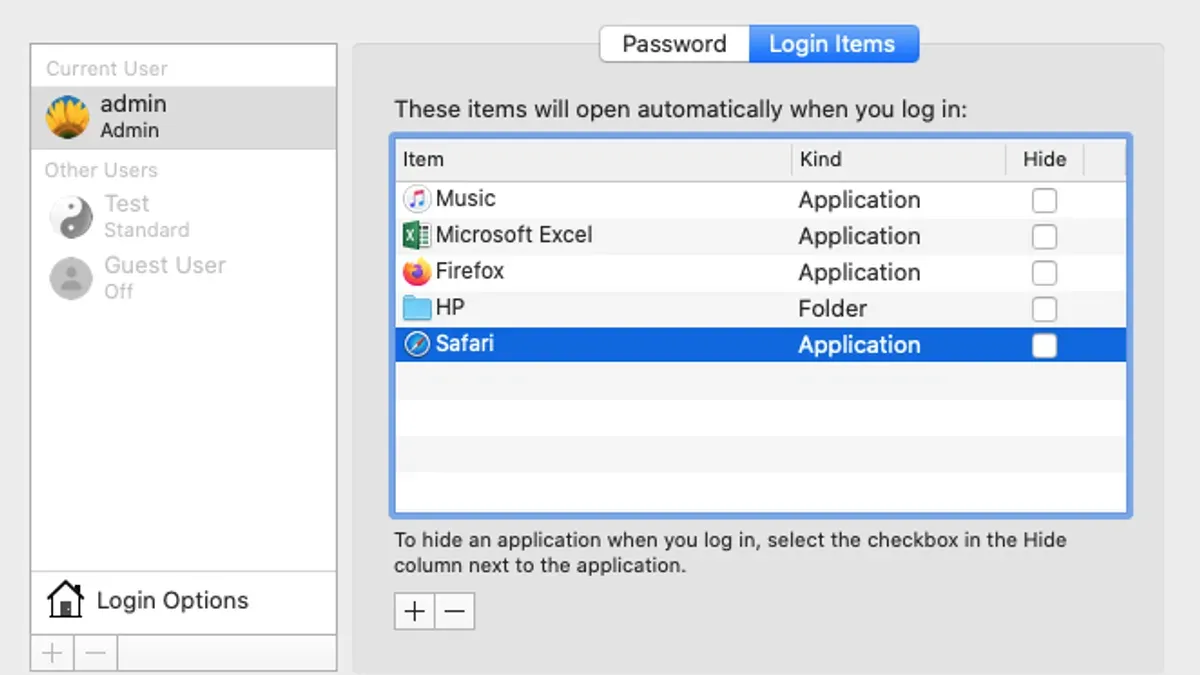1200x675 pixels.
Task: Click the Test user yin-yang avatar
Action: [x=71, y=217]
